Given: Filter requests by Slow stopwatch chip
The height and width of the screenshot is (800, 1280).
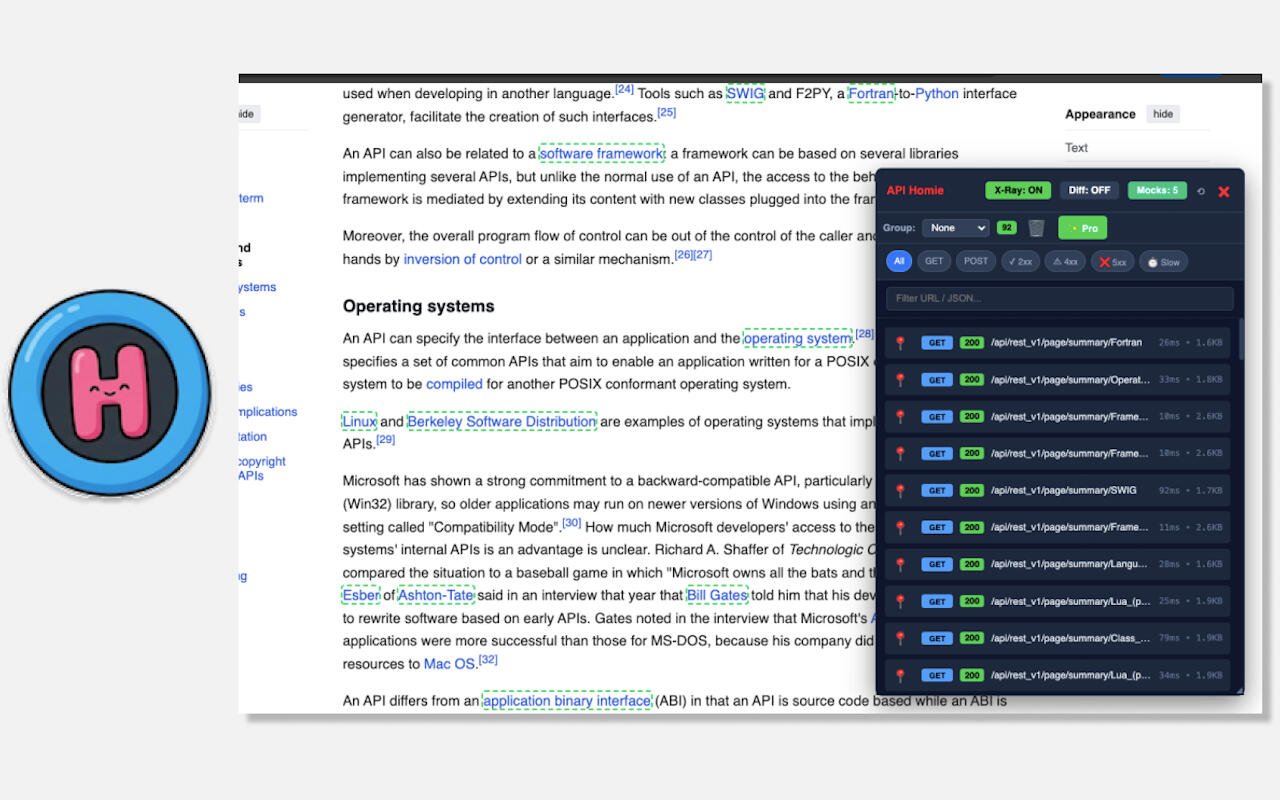Looking at the screenshot, I should pos(1163,262).
